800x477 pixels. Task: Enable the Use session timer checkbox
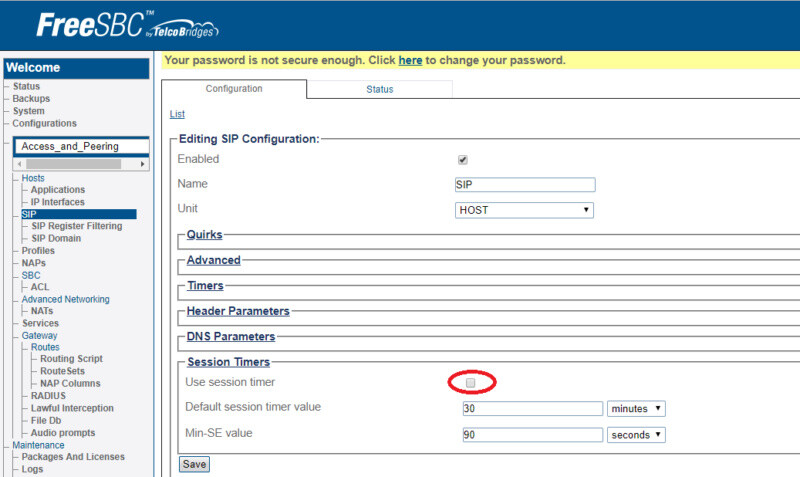(470, 383)
